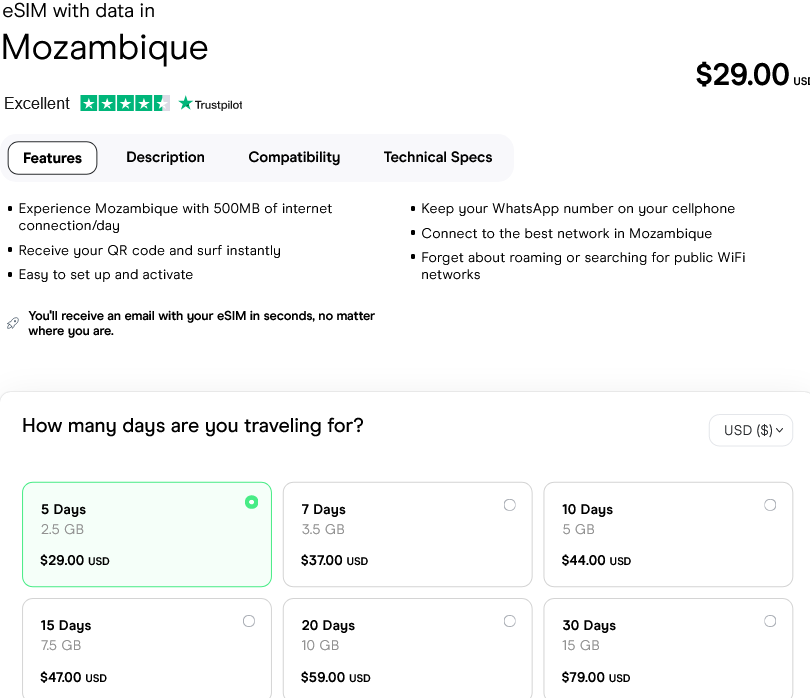Select the 15 Days 7.5 GB plan card

pyautogui.click(x=146, y=648)
